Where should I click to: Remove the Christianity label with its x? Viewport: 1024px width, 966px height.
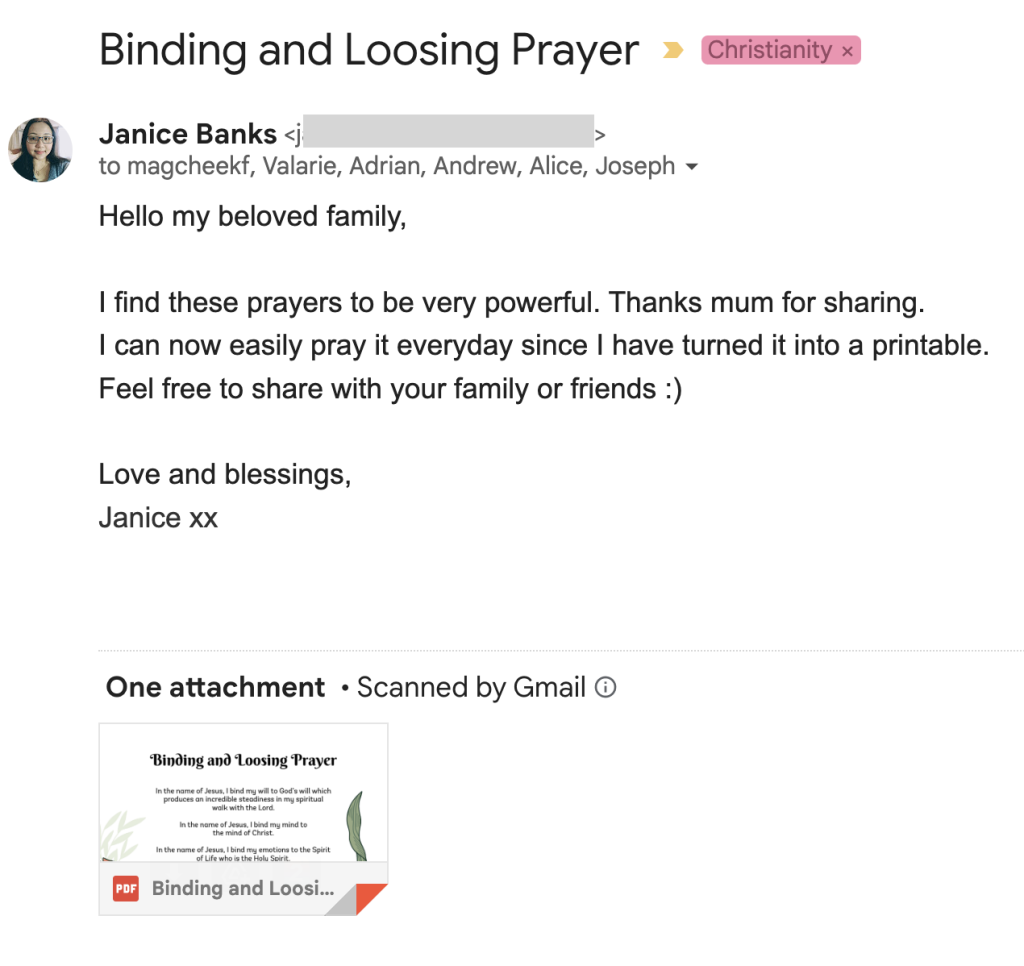(x=847, y=52)
